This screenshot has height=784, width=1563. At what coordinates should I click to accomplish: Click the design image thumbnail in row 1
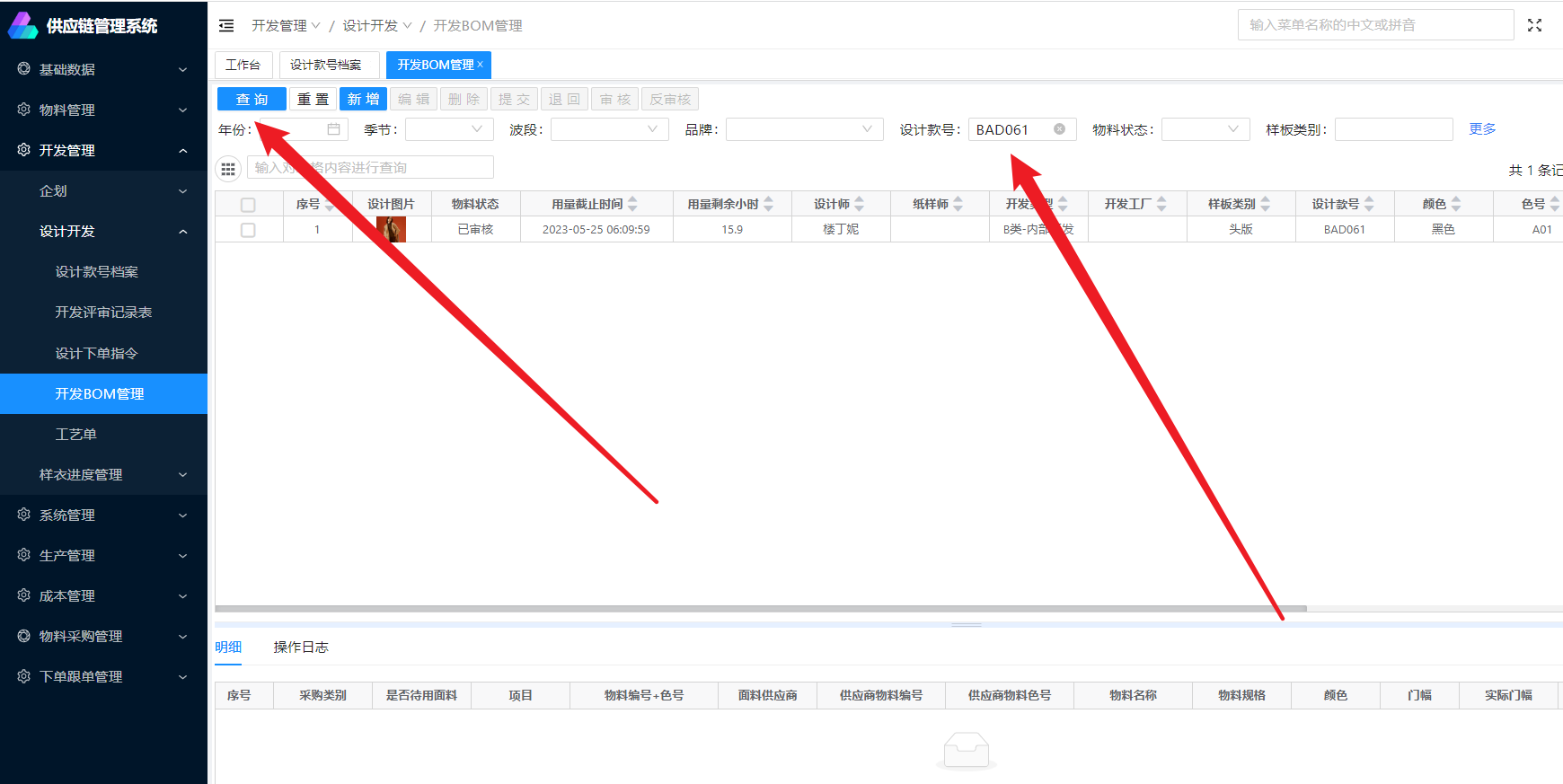click(391, 230)
